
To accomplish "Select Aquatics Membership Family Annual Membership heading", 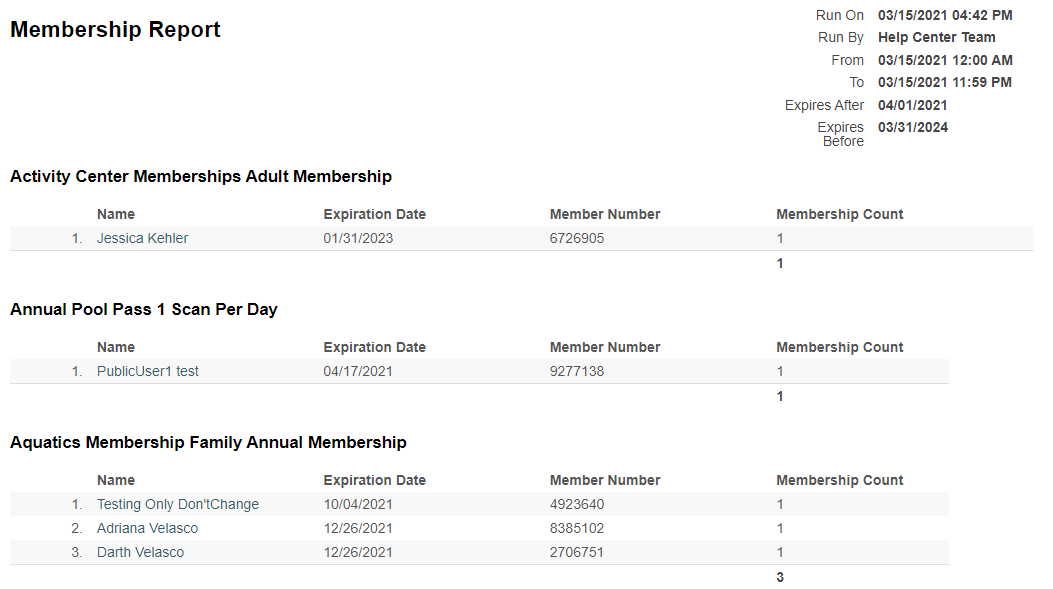I will 208,443.
